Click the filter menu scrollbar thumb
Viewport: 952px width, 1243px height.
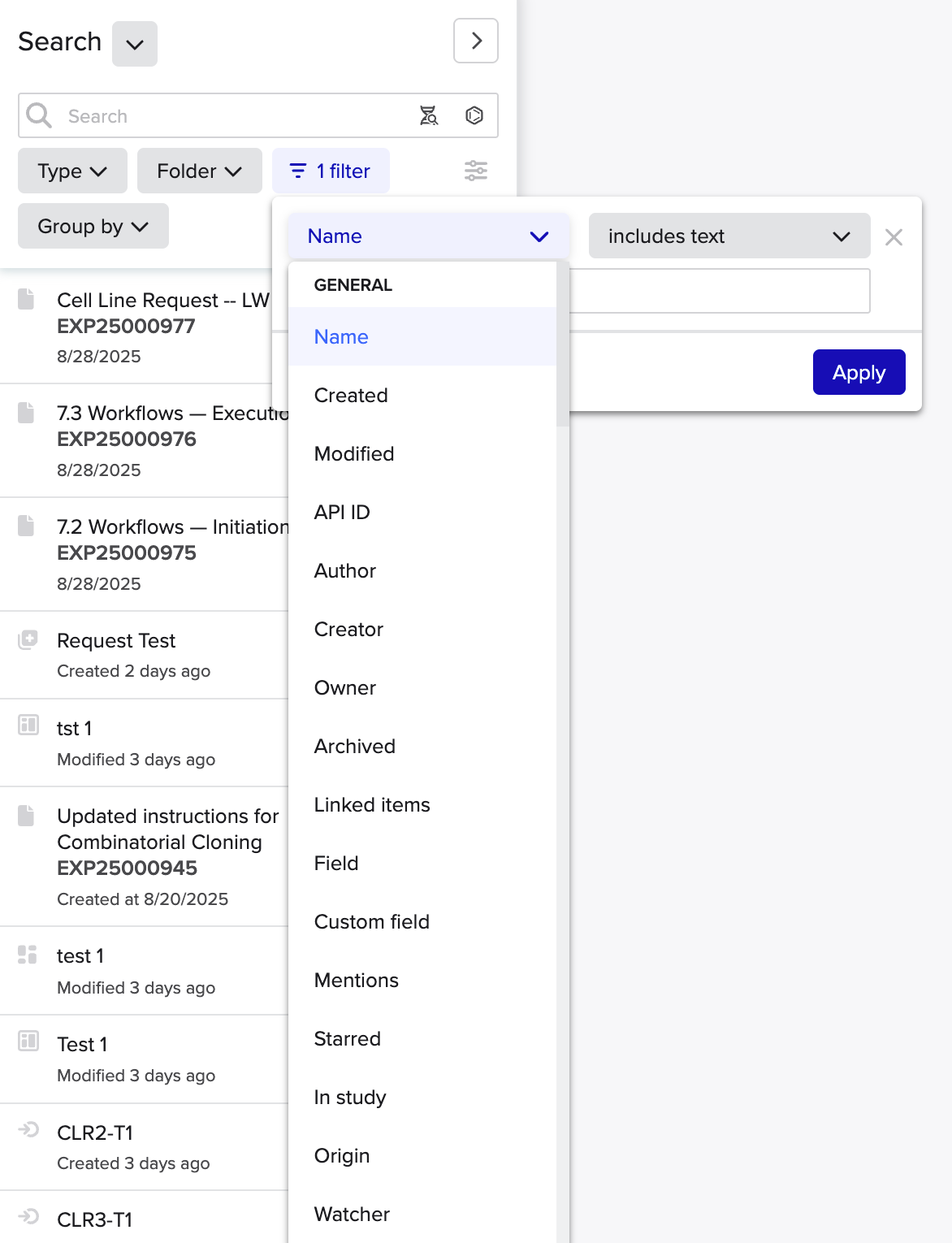click(562, 343)
